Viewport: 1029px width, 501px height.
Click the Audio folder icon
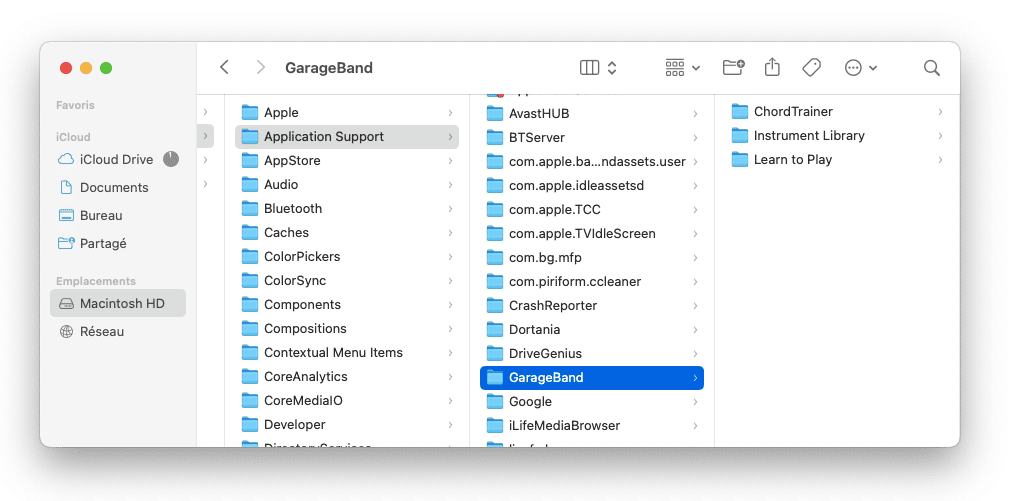250,185
